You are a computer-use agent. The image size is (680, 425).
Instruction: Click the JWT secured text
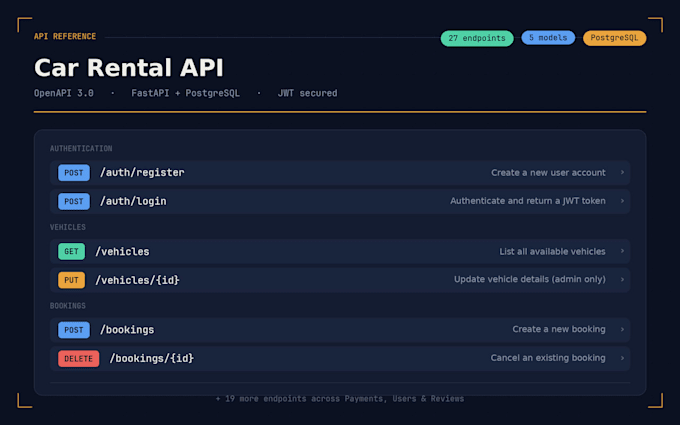(x=307, y=93)
